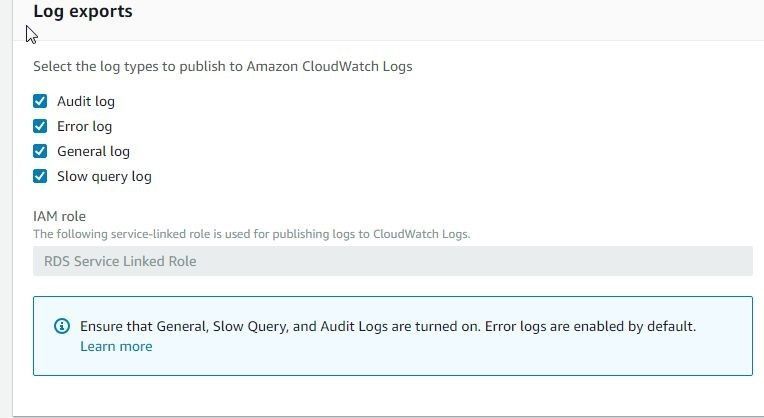Click 'Amazon CloudWatch Logs' in the description
The height and width of the screenshot is (418, 764).
click(x=329, y=66)
